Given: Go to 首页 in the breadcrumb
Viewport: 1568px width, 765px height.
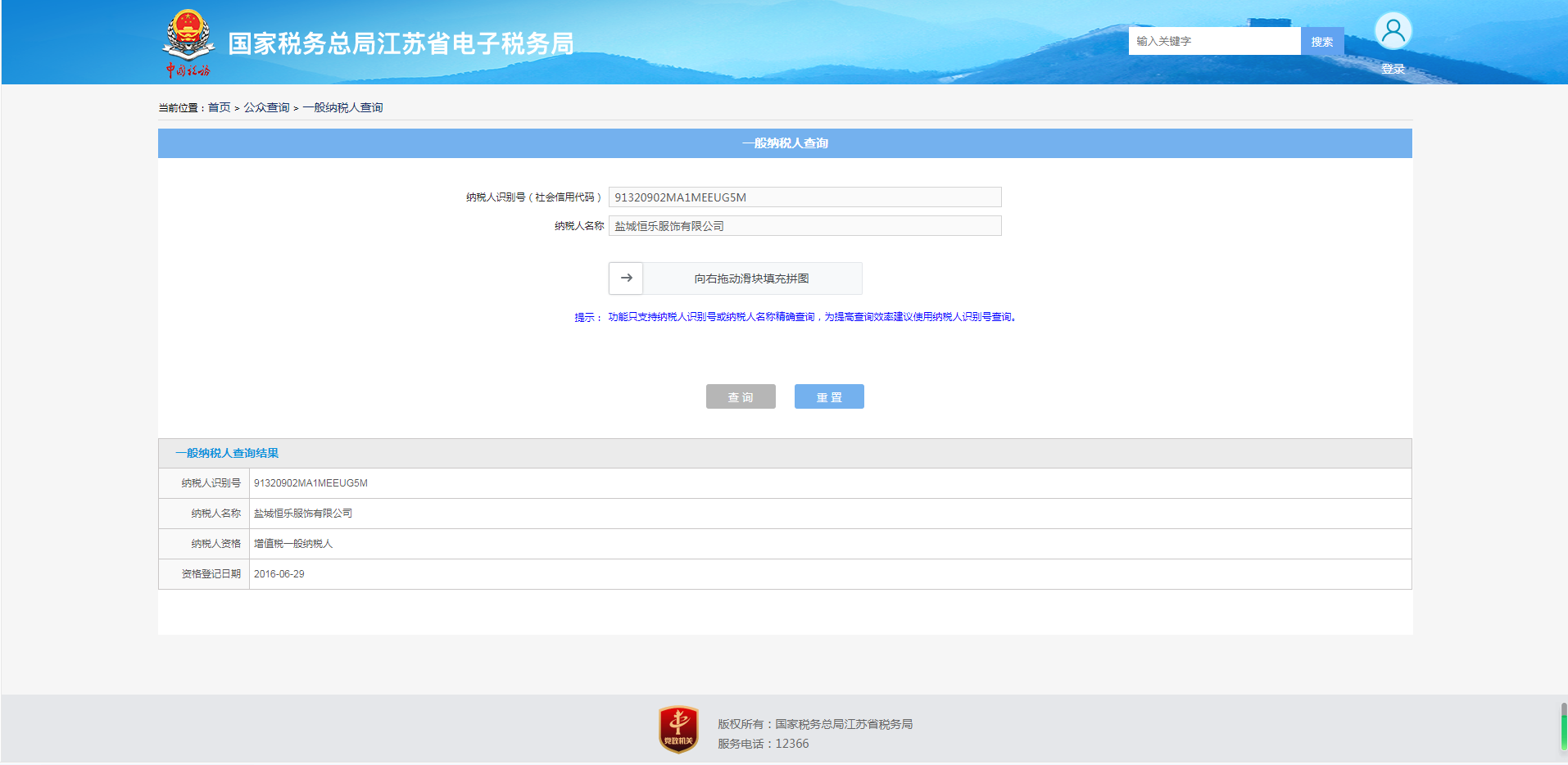Looking at the screenshot, I should pyautogui.click(x=219, y=107).
